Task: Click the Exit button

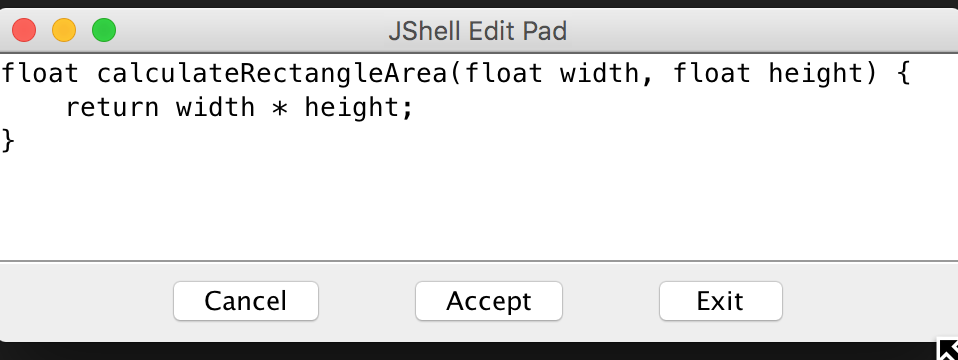Action: 720,301
